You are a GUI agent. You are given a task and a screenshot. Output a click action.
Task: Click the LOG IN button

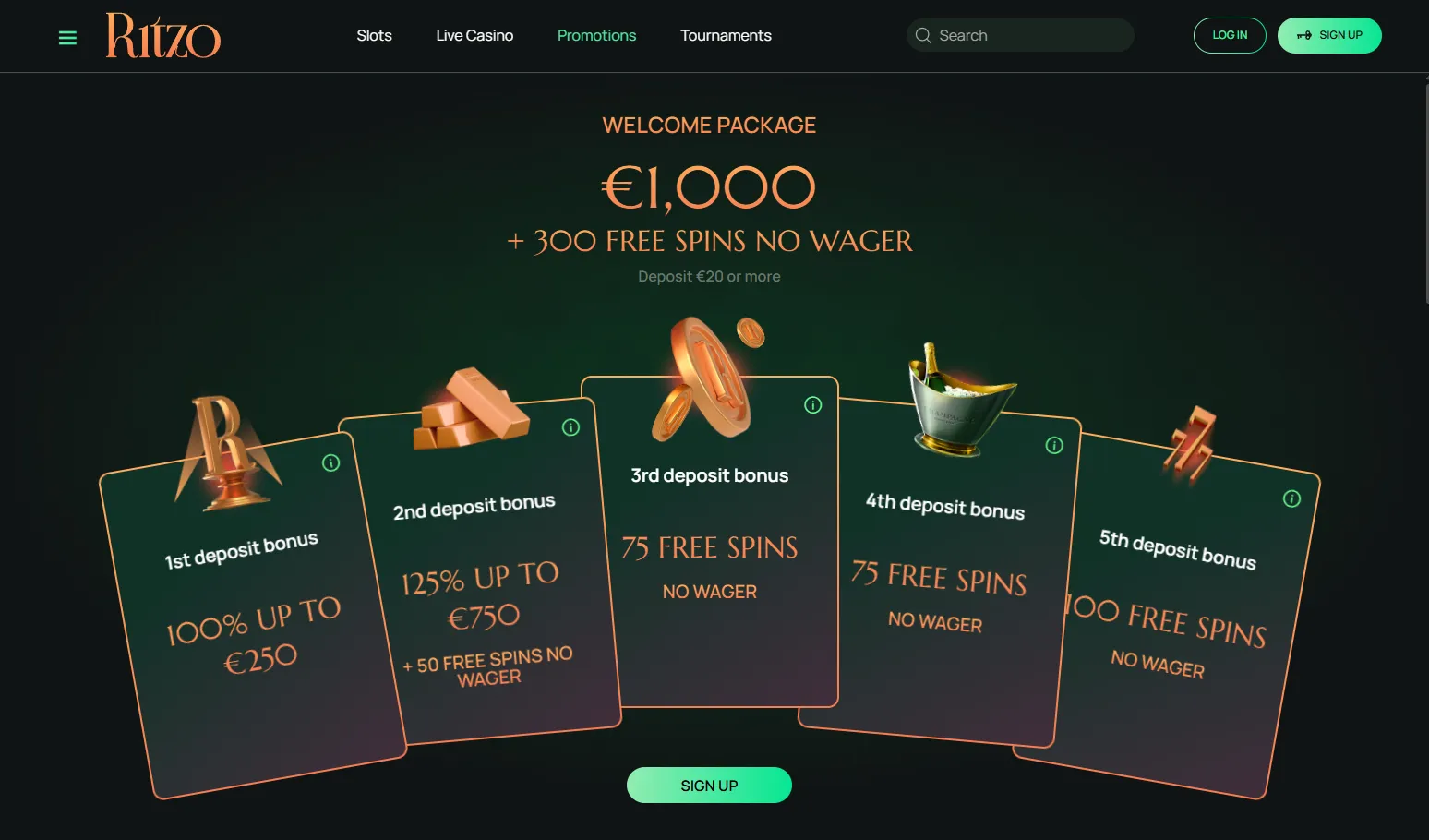click(x=1230, y=35)
